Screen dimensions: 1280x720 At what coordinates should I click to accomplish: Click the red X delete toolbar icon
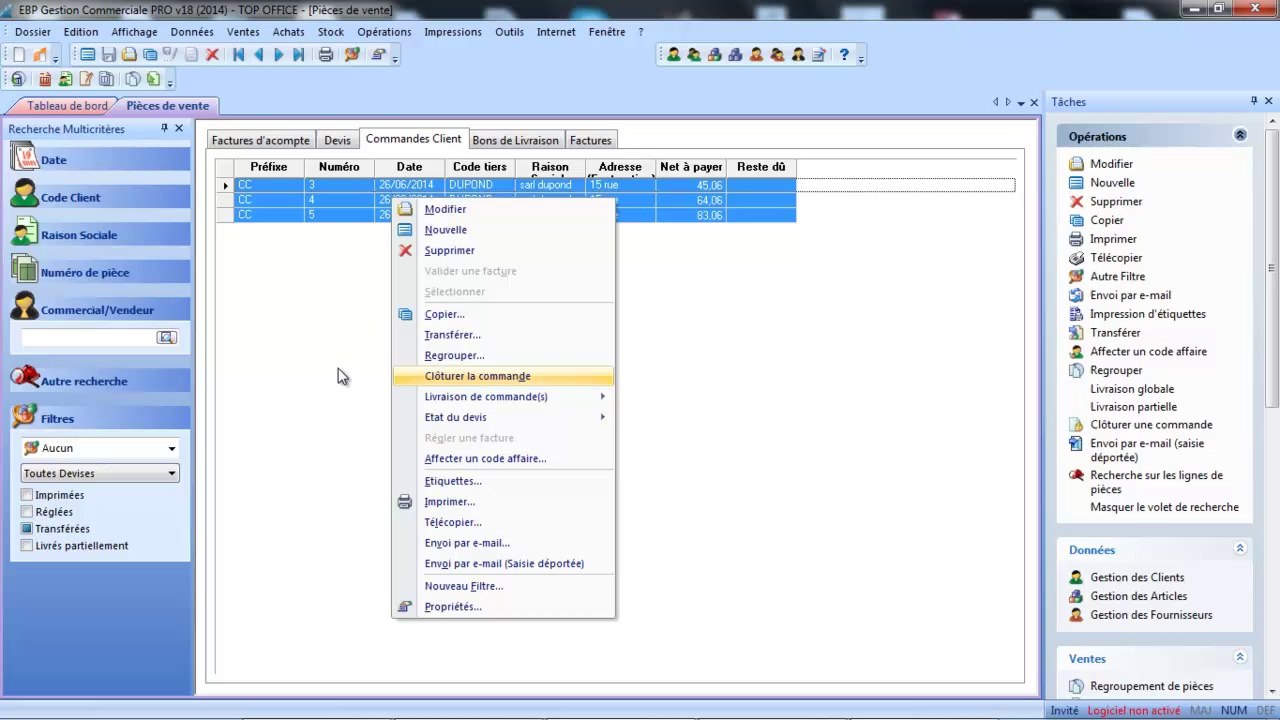coord(212,55)
